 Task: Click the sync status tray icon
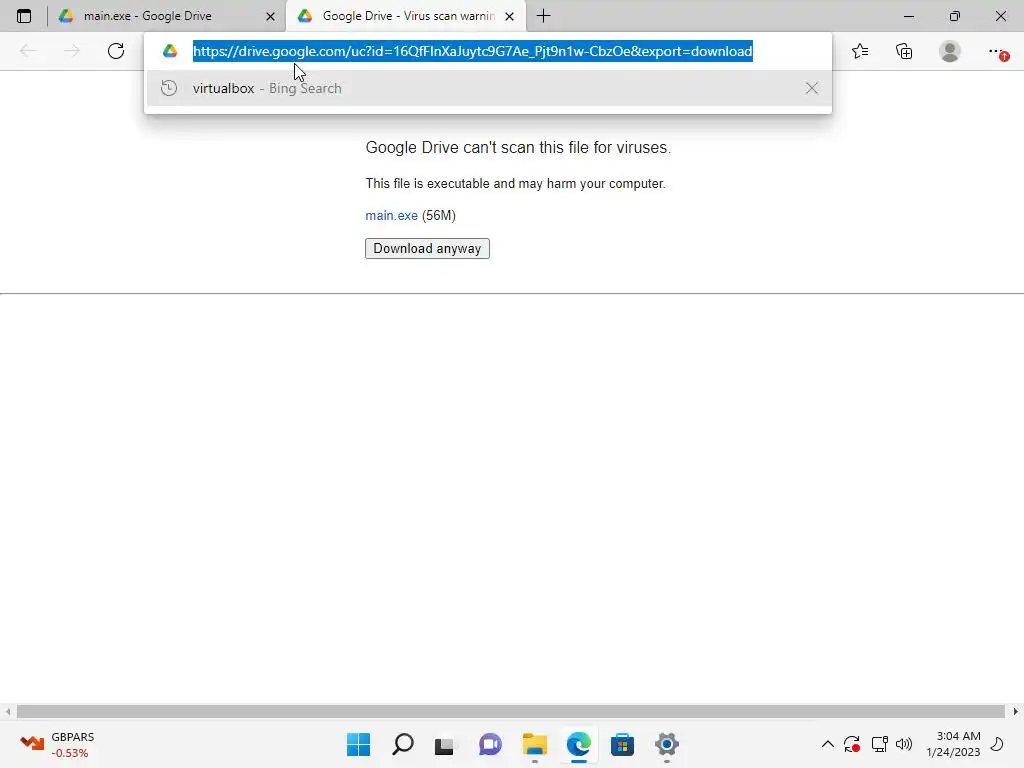pos(852,744)
